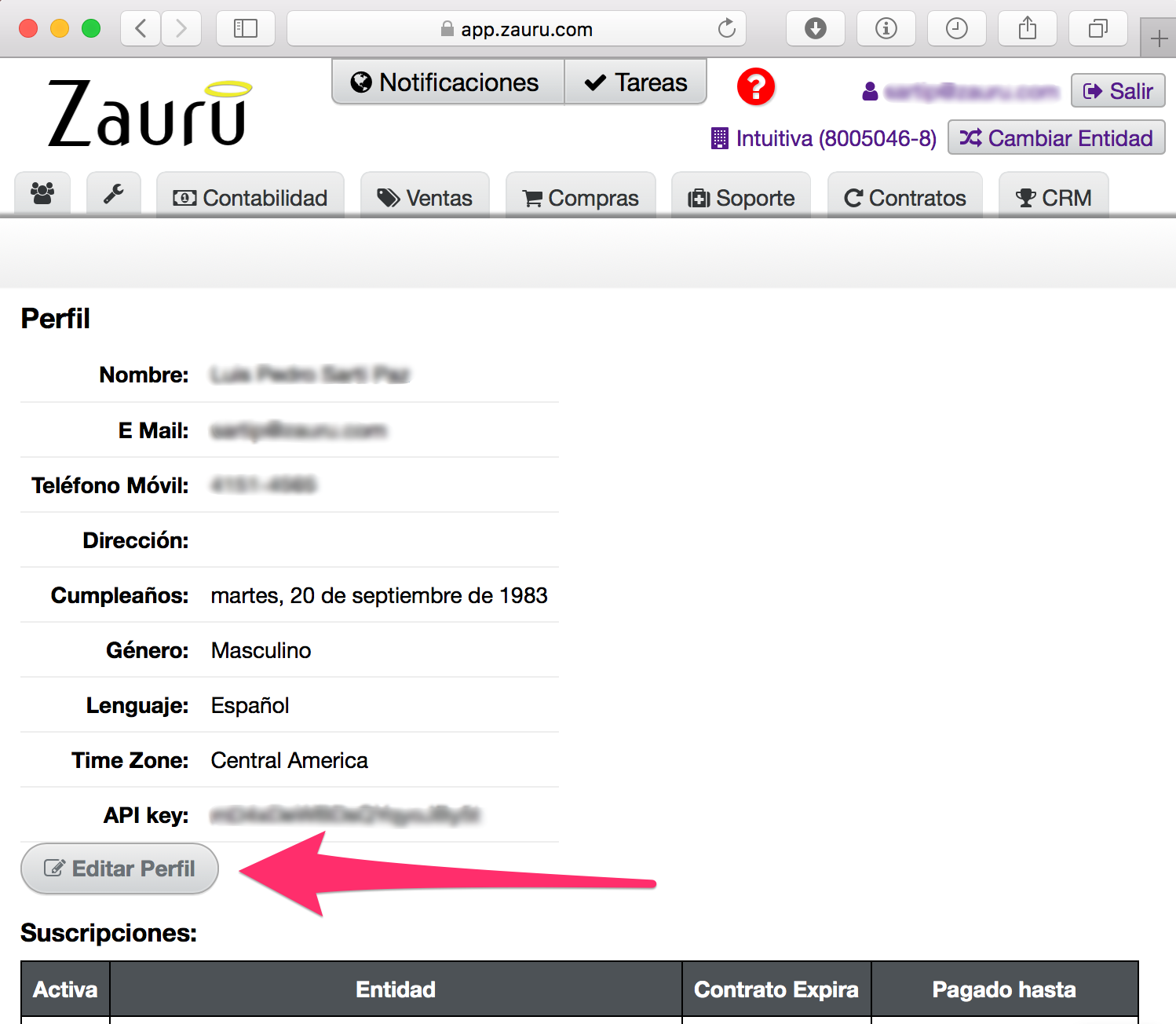Select the CRM tab
This screenshot has width=1176, height=1024.
click(x=1054, y=197)
